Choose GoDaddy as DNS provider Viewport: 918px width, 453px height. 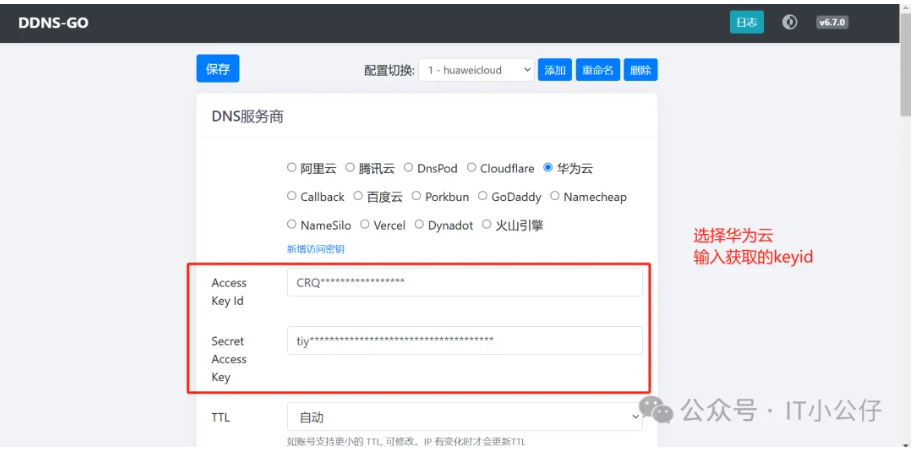coord(482,196)
